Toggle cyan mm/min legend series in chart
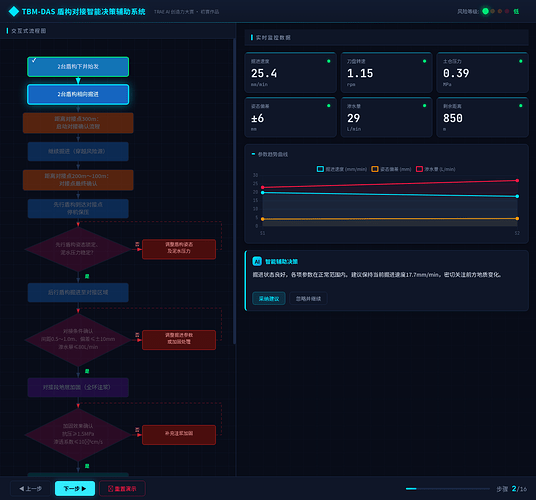The width and height of the screenshot is (536, 500). [341, 169]
